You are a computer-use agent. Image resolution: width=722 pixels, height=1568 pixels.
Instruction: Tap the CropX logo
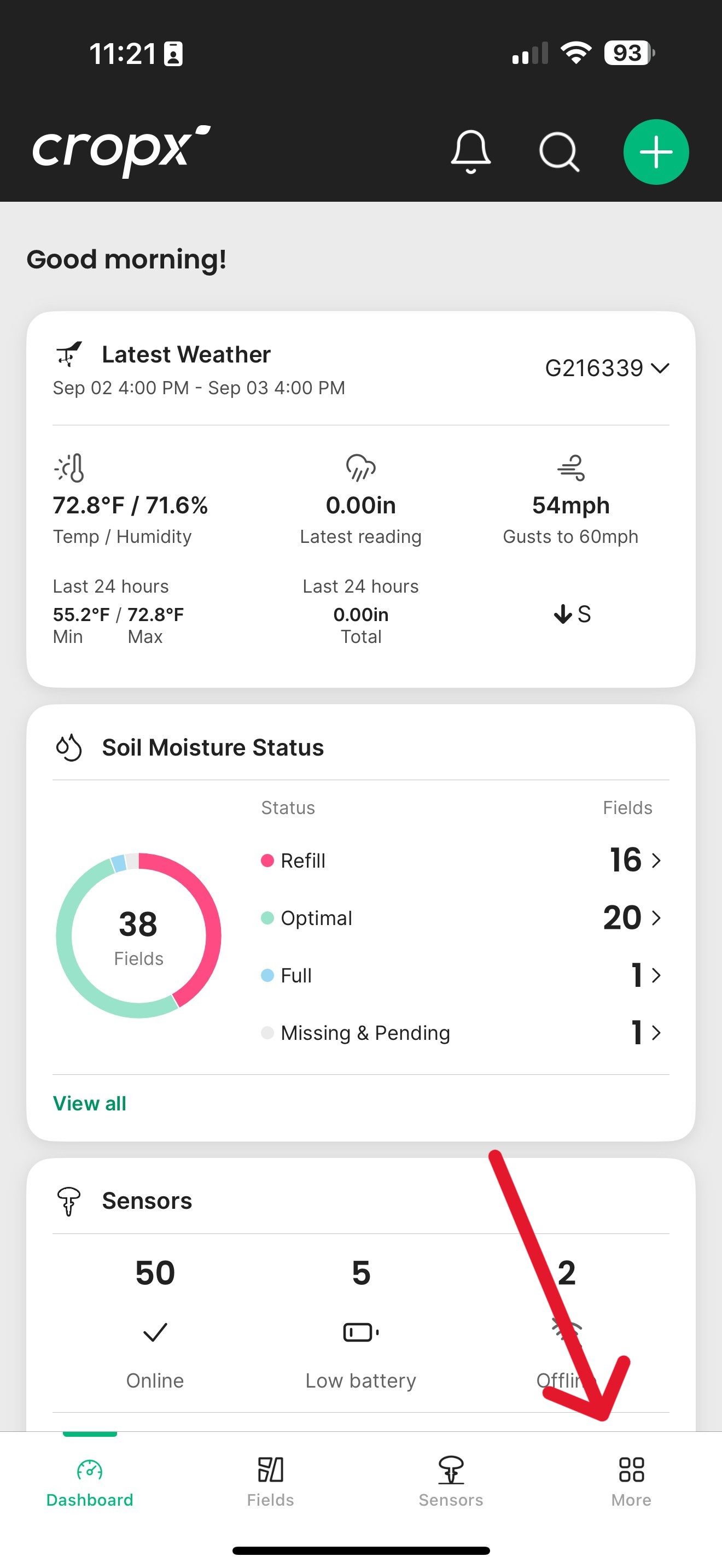coord(121,150)
